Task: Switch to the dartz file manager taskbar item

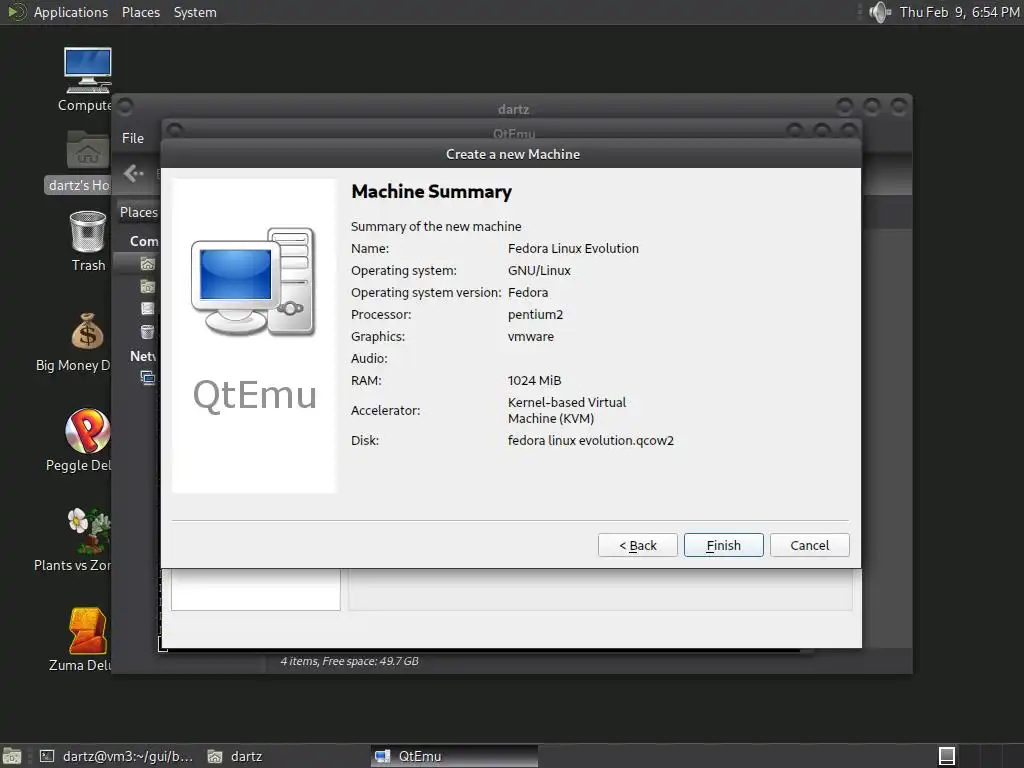Action: (235, 756)
